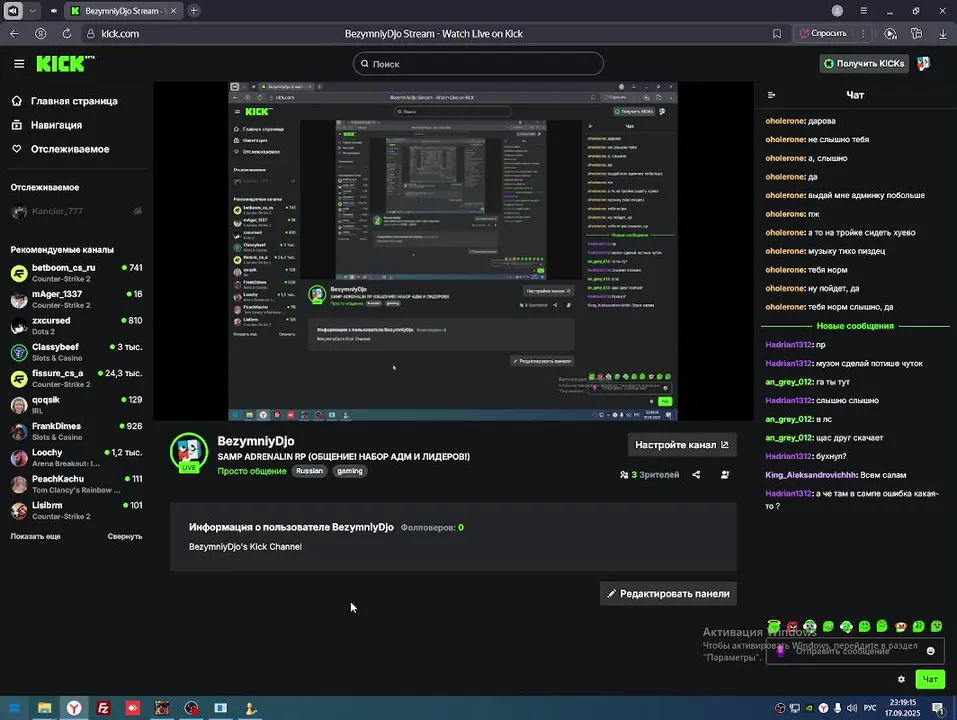
Task: Open the user avatar menu in Kick header
Action: click(923, 63)
